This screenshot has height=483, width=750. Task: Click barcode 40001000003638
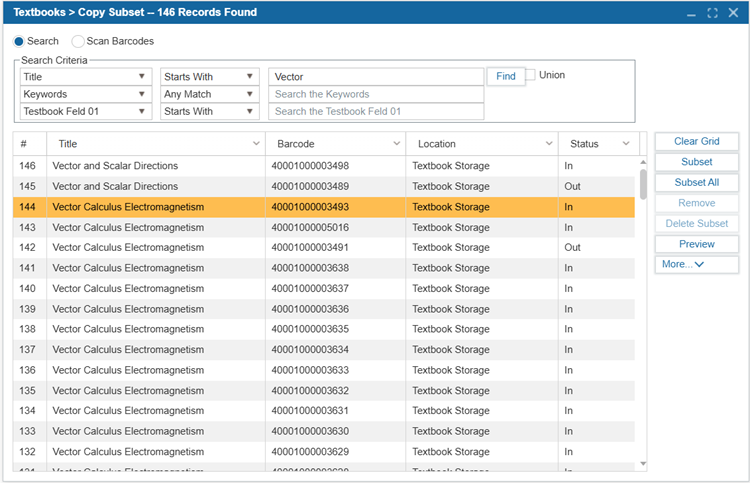click(x=310, y=268)
